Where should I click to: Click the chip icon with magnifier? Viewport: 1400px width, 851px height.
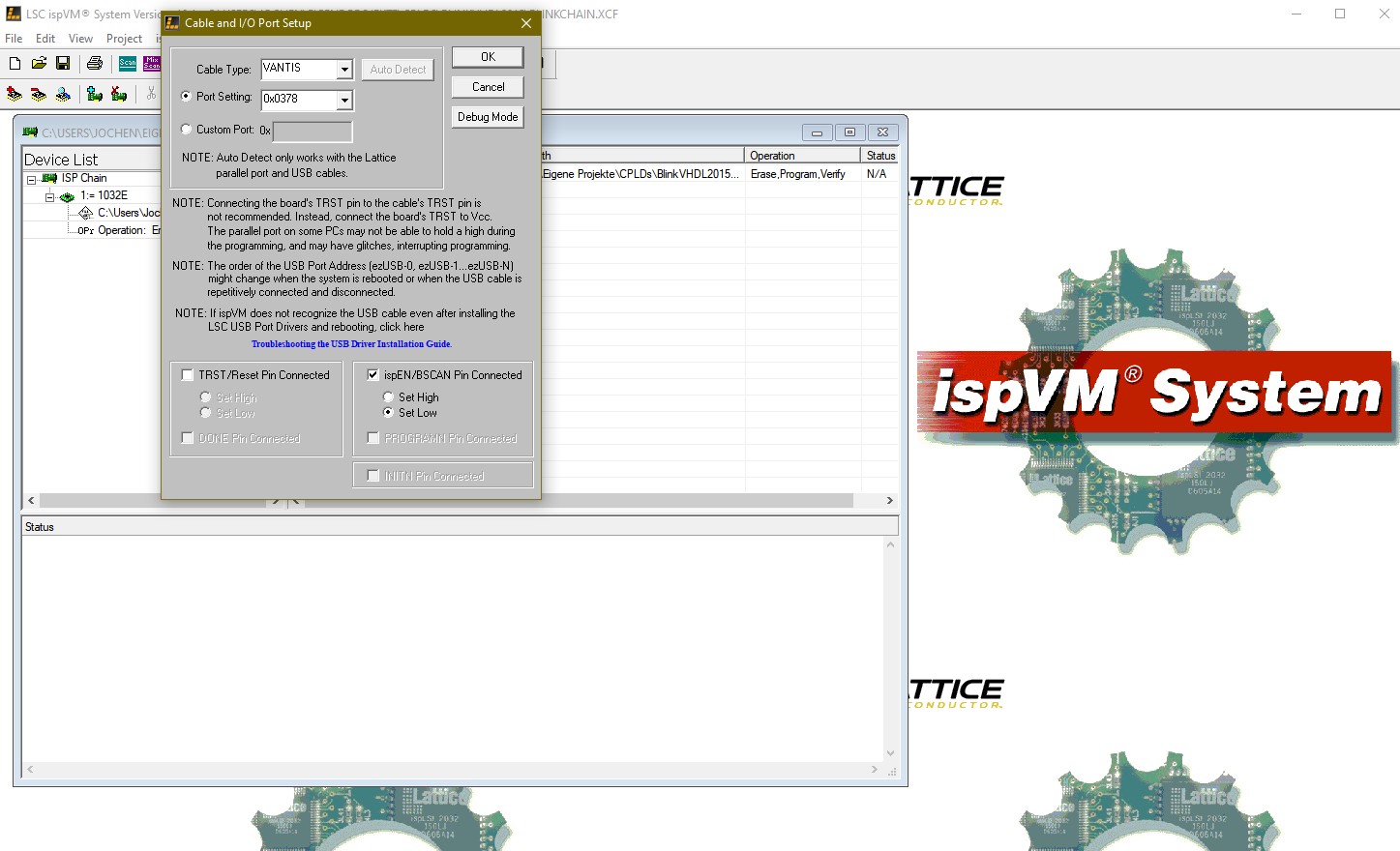[63, 94]
